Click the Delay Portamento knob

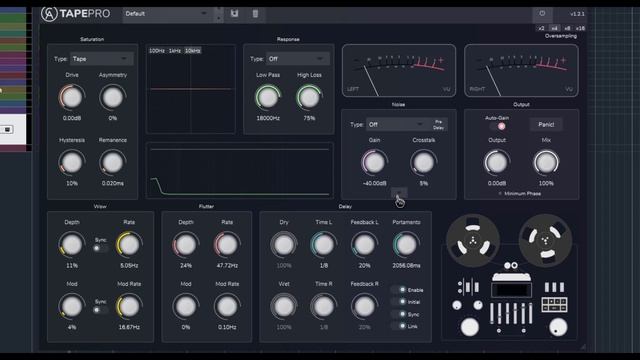tap(406, 244)
